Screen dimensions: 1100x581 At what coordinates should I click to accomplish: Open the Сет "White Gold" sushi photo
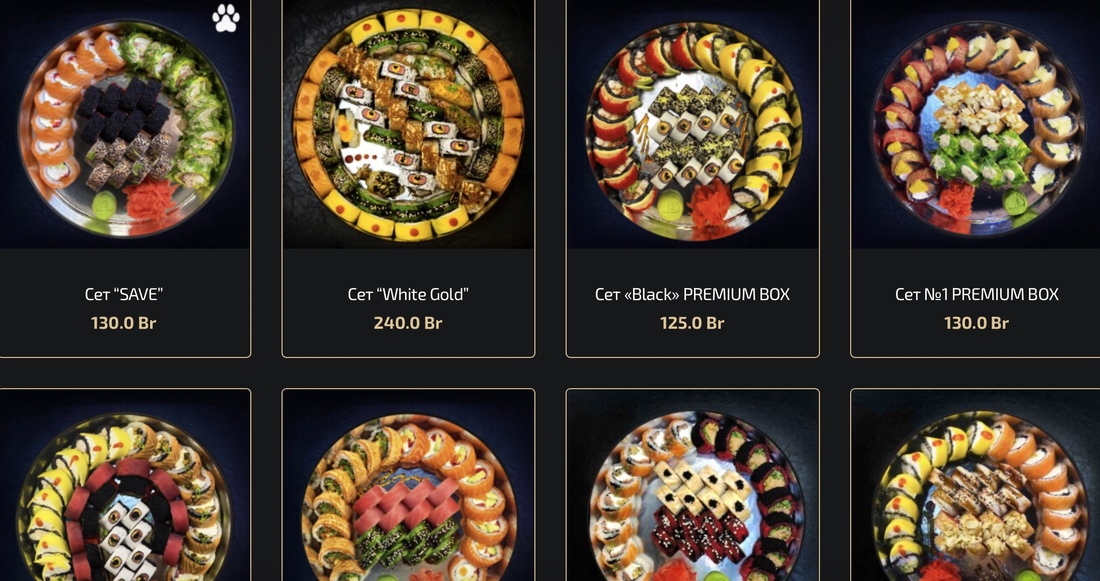click(408, 124)
